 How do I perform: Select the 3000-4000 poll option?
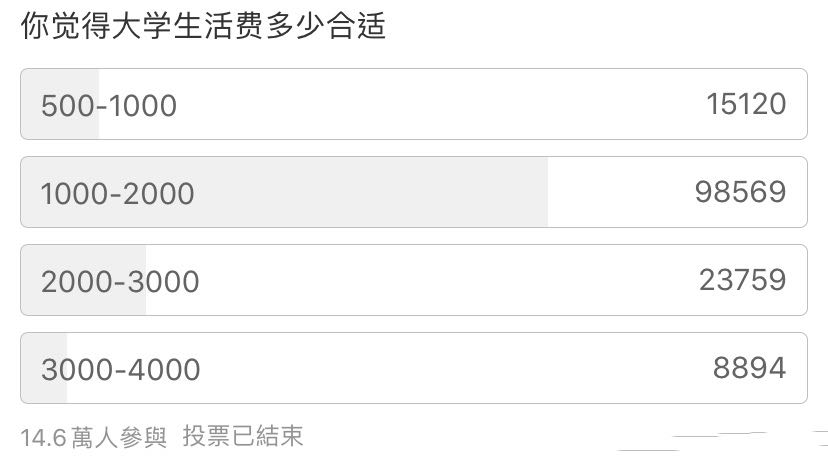click(121, 369)
